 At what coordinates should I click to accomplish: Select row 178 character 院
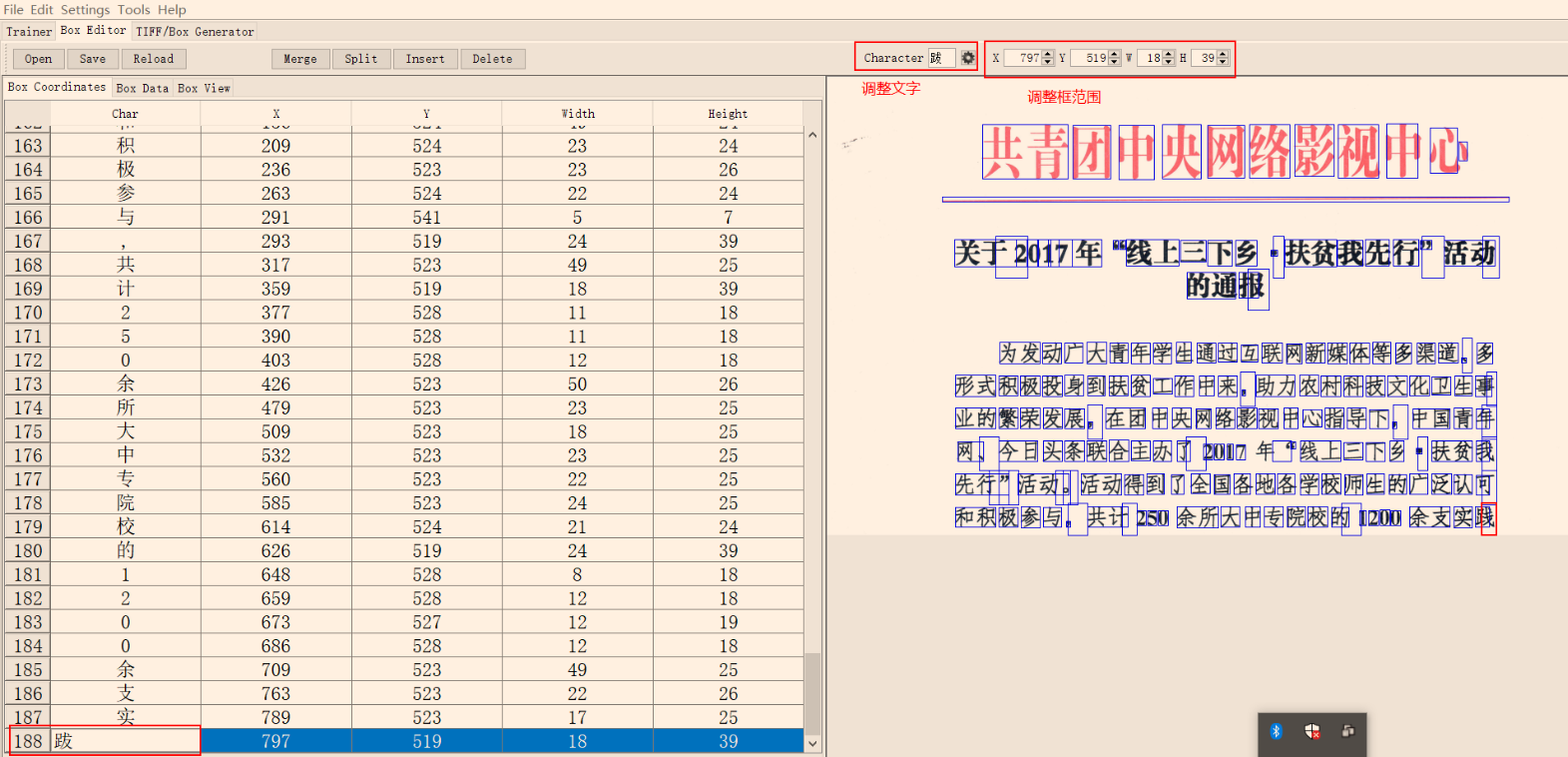126,503
